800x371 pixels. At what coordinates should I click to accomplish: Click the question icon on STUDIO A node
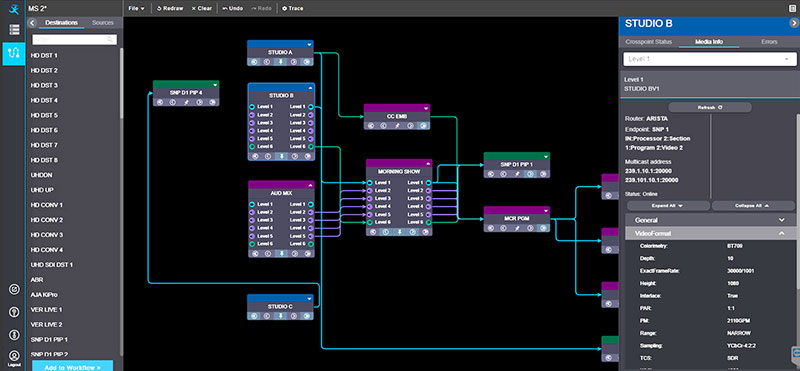click(x=293, y=62)
